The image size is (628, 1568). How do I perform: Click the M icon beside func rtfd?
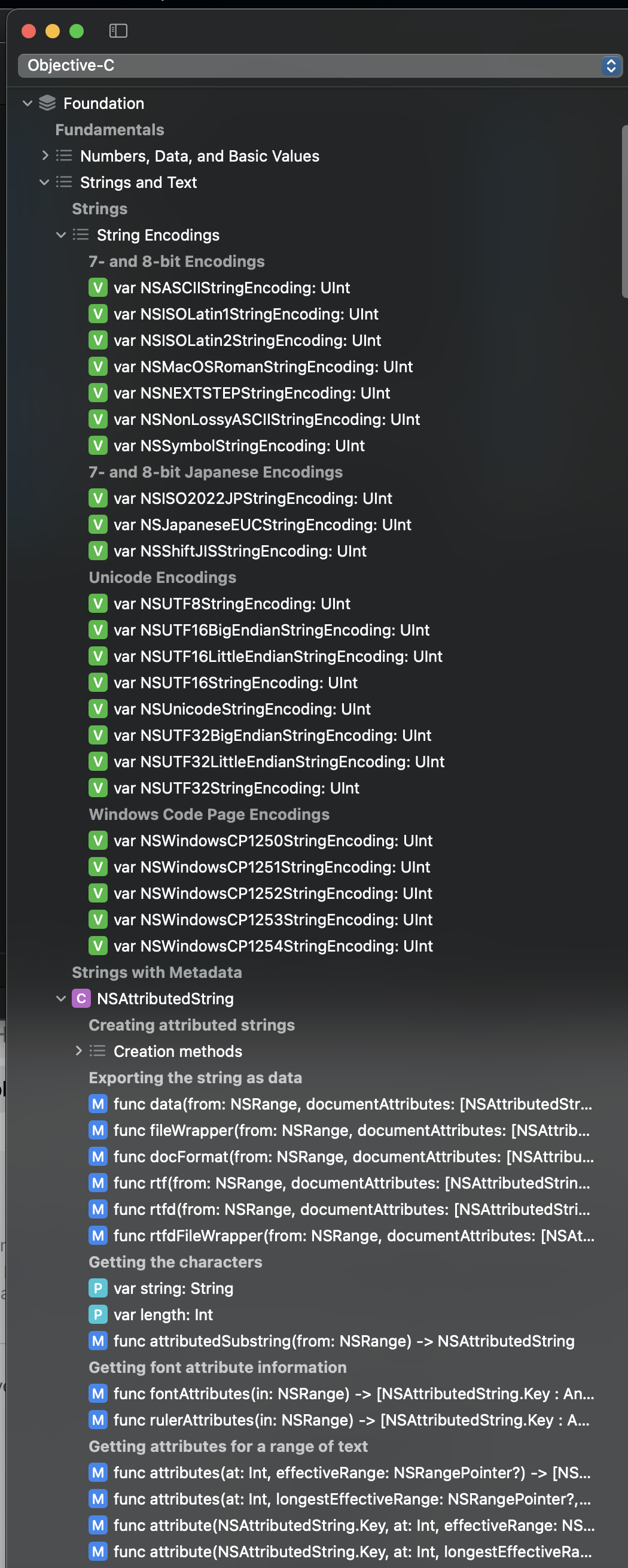tap(98, 1209)
